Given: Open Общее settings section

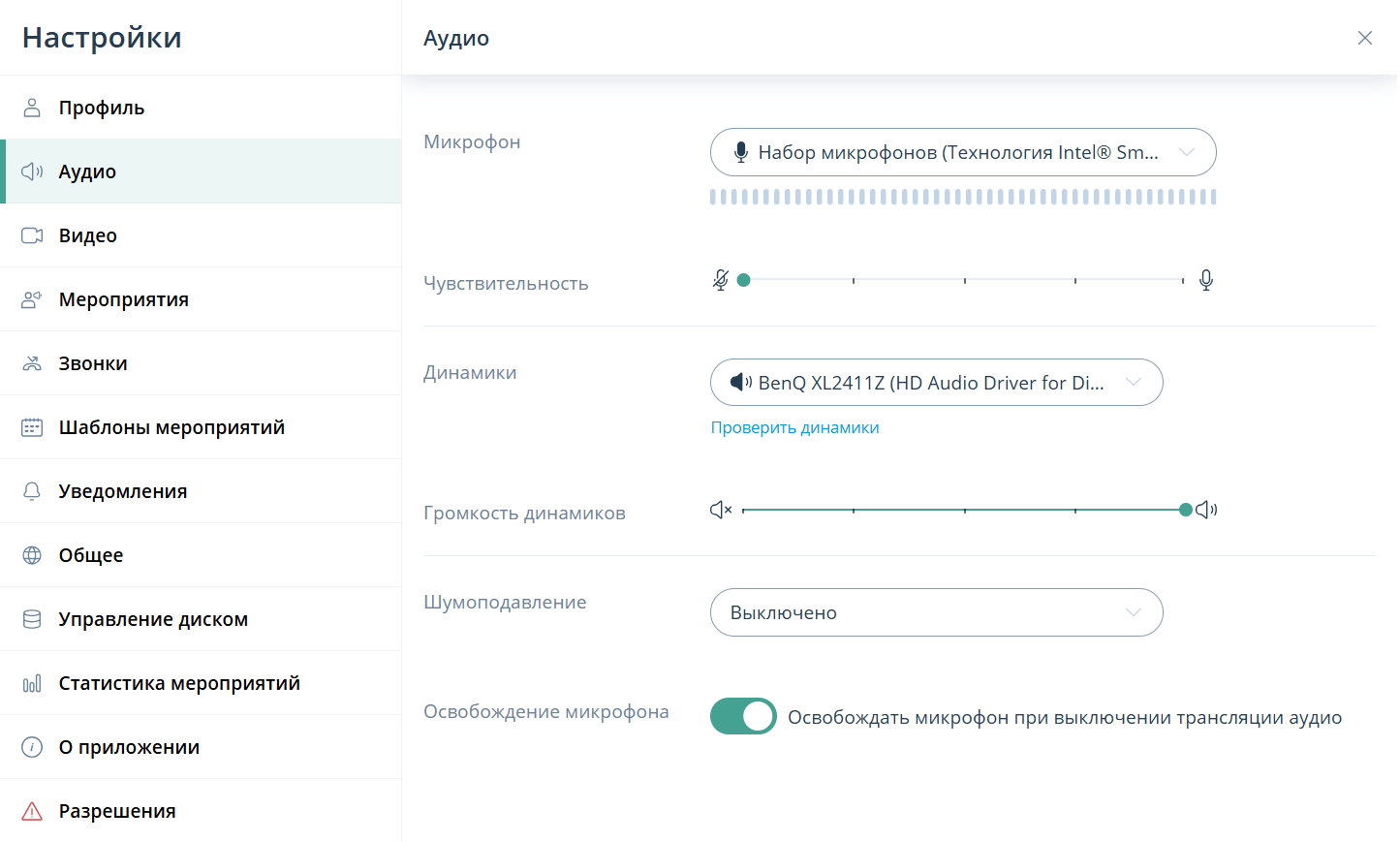Looking at the screenshot, I should (x=201, y=555).
